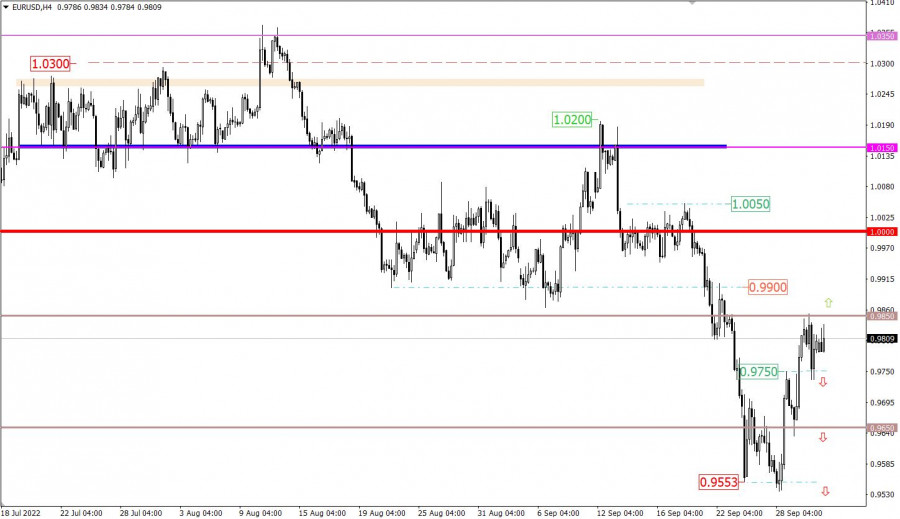The width and height of the screenshot is (900, 519).
Task: Click the purple 1.0350 price axis tag
Action: [882, 36]
